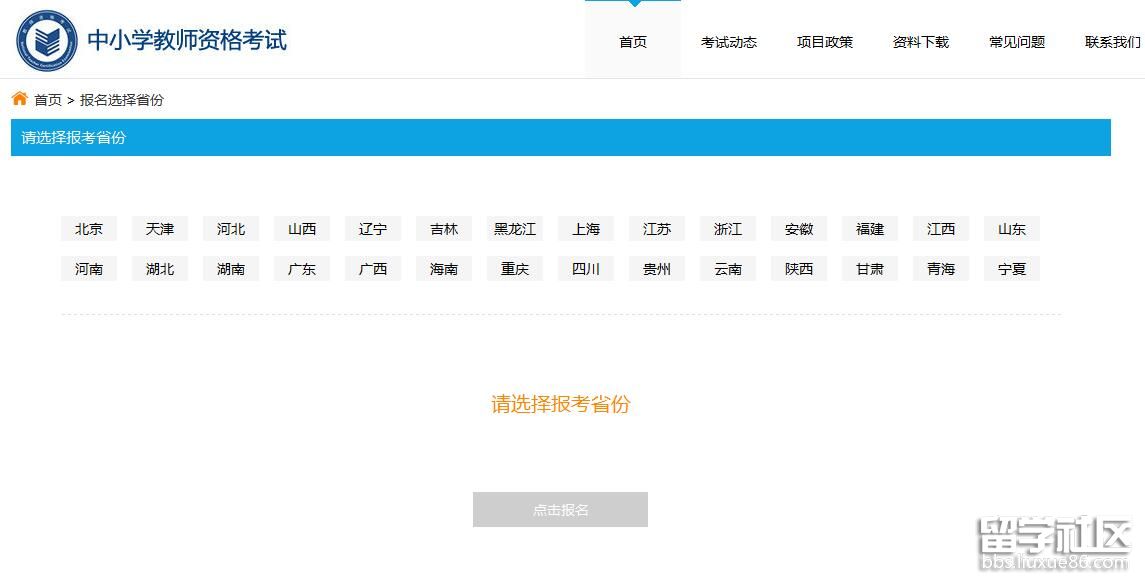The width and height of the screenshot is (1145, 584).
Task: Select 黑龙江 as the exam province
Action: tap(514, 228)
